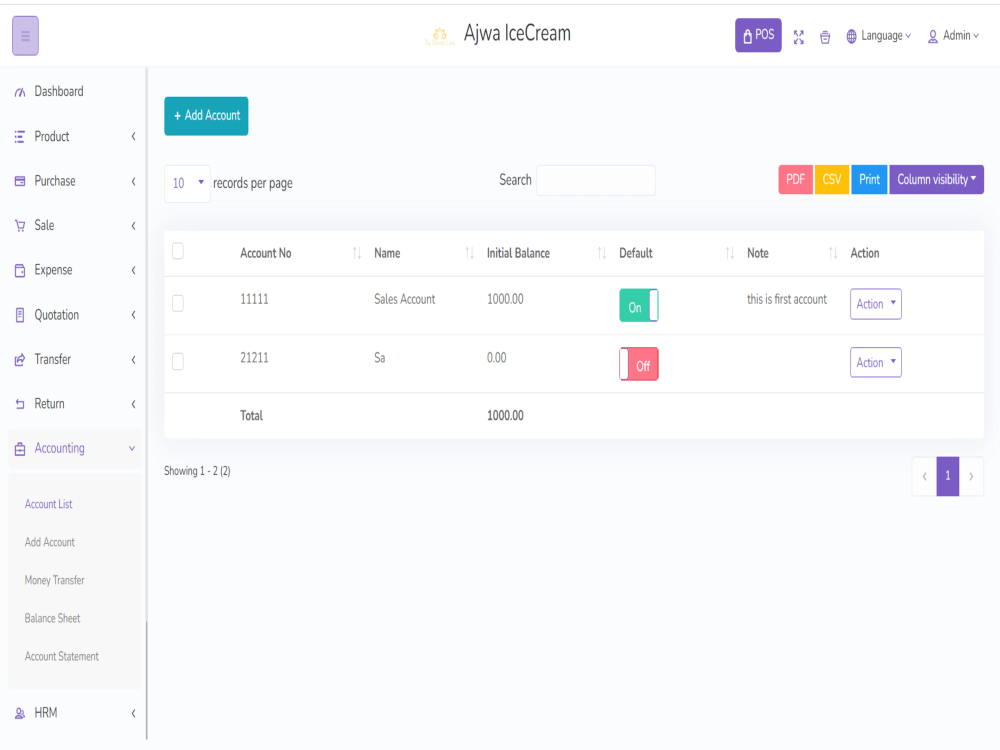Select Balance Sheet under Accounting
1000x750 pixels.
pos(52,618)
